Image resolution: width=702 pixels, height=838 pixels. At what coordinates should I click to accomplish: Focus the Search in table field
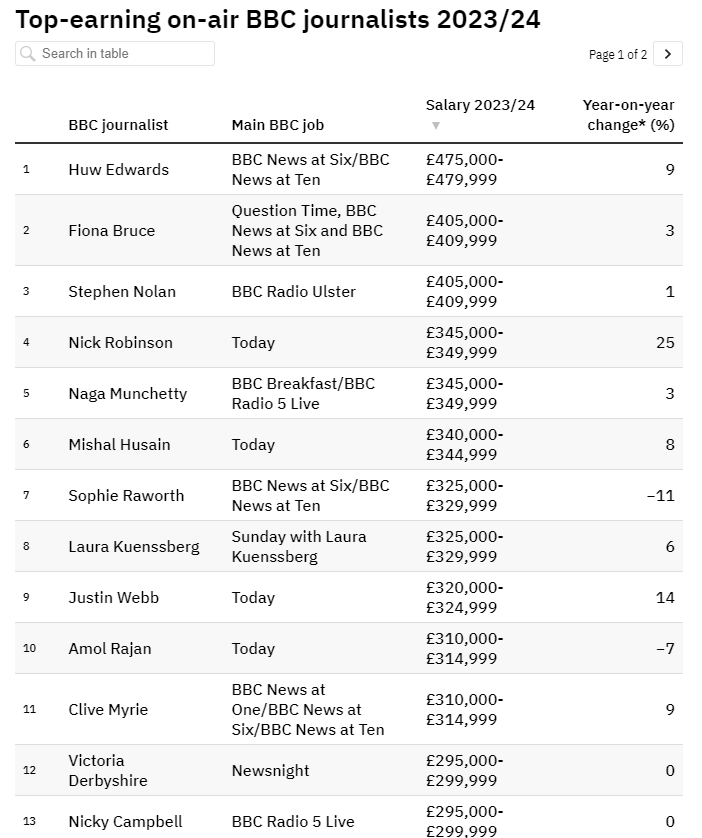(124, 54)
